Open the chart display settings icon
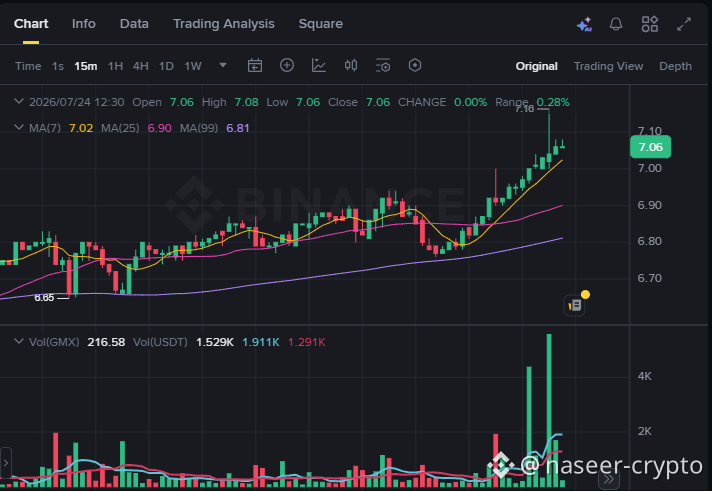 pos(383,65)
